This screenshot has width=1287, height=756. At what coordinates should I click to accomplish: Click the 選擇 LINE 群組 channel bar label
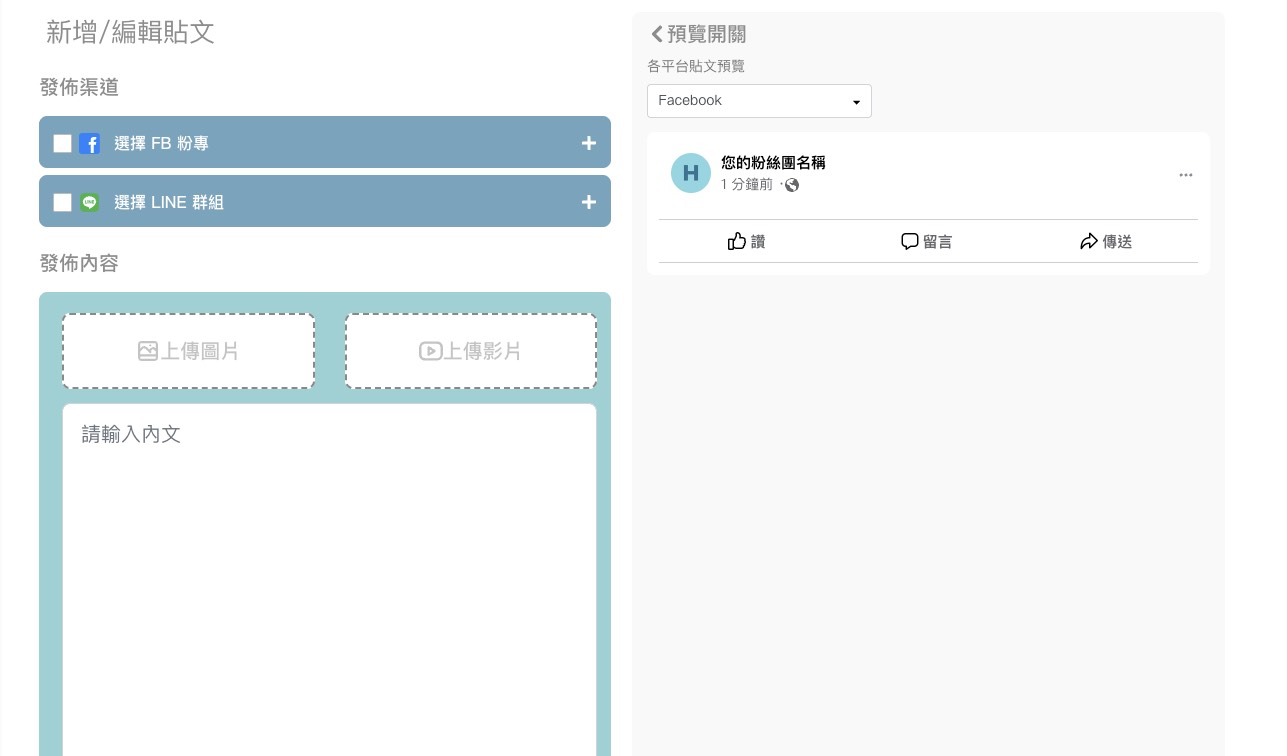[169, 202]
